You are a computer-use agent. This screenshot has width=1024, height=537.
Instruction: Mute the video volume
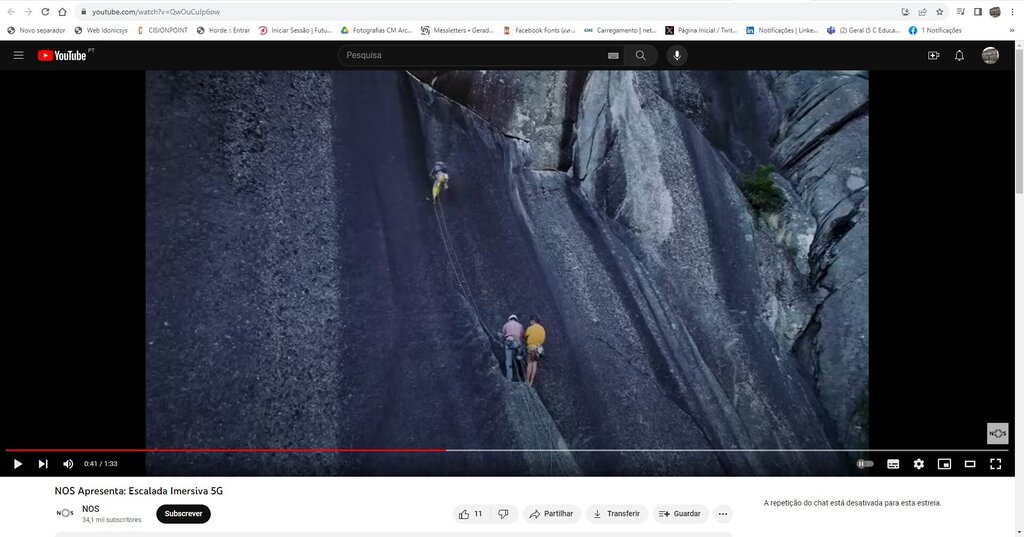(x=68, y=464)
